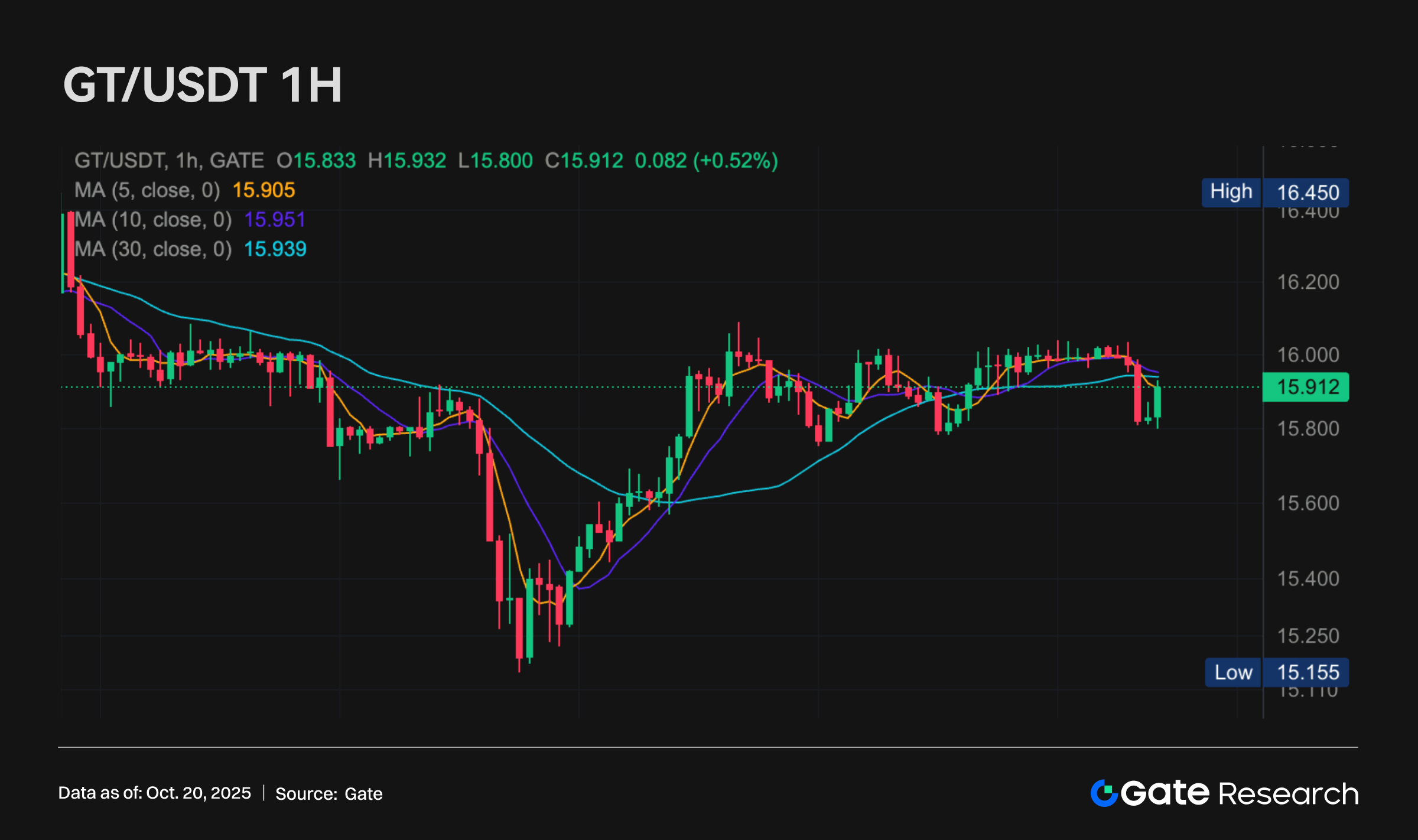Click the MA (5, close, 0) legend
The height and width of the screenshot is (840, 1418).
point(147,190)
